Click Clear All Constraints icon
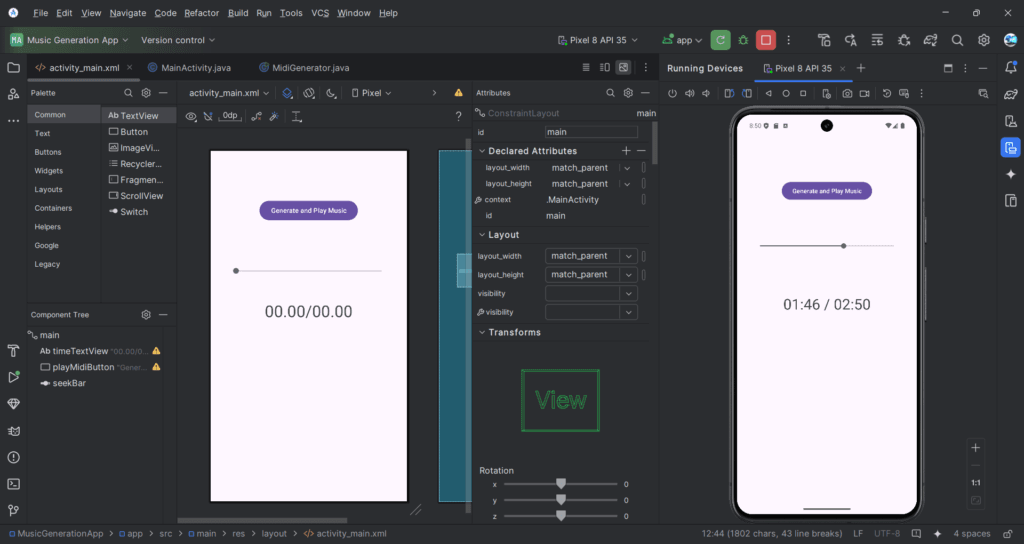This screenshot has height=544, width=1024. [x=256, y=116]
